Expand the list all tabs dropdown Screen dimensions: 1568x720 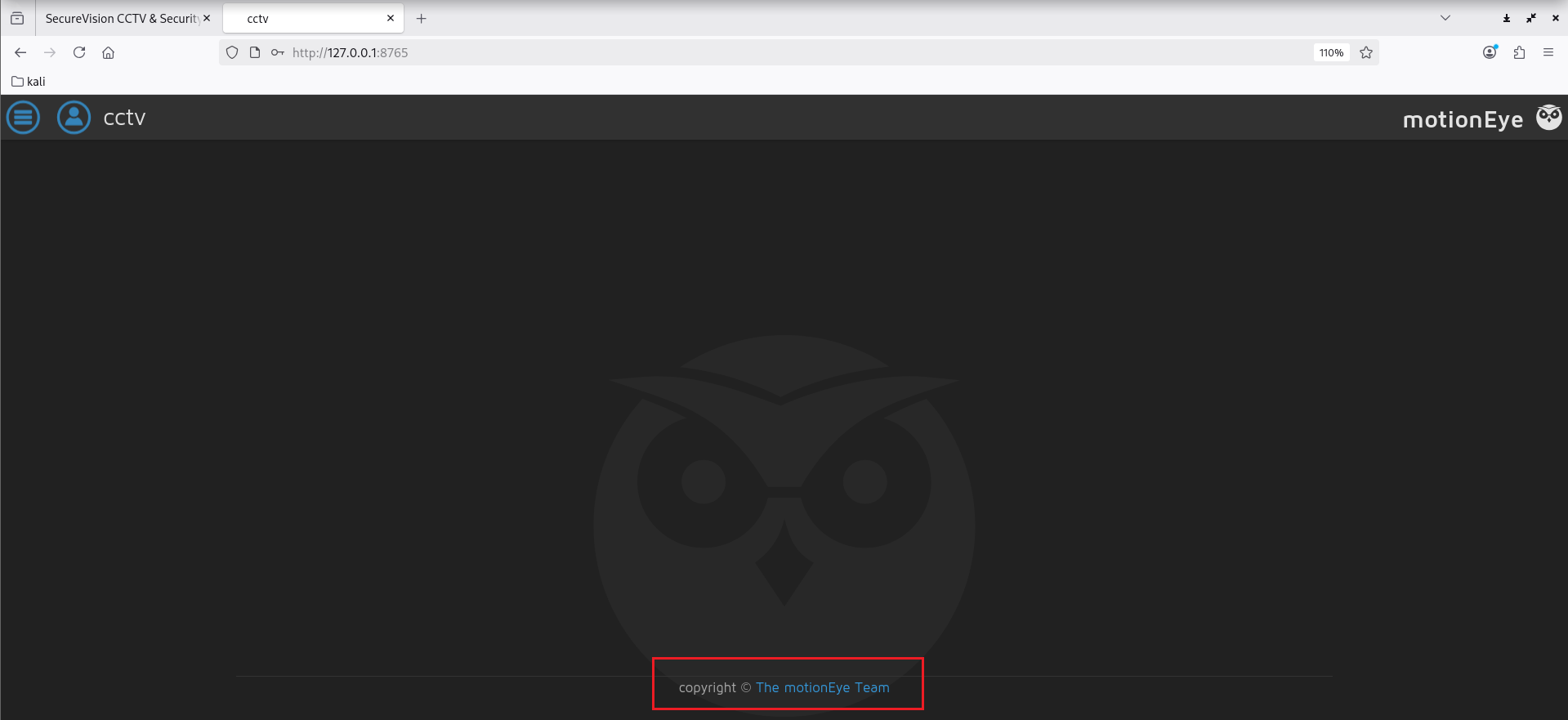coord(1445,18)
